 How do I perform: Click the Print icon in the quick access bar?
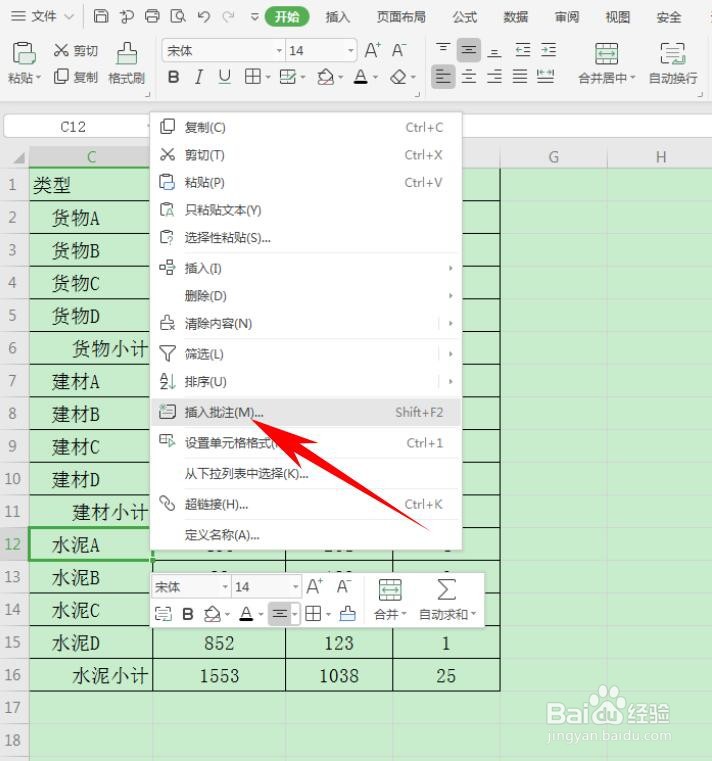point(152,16)
